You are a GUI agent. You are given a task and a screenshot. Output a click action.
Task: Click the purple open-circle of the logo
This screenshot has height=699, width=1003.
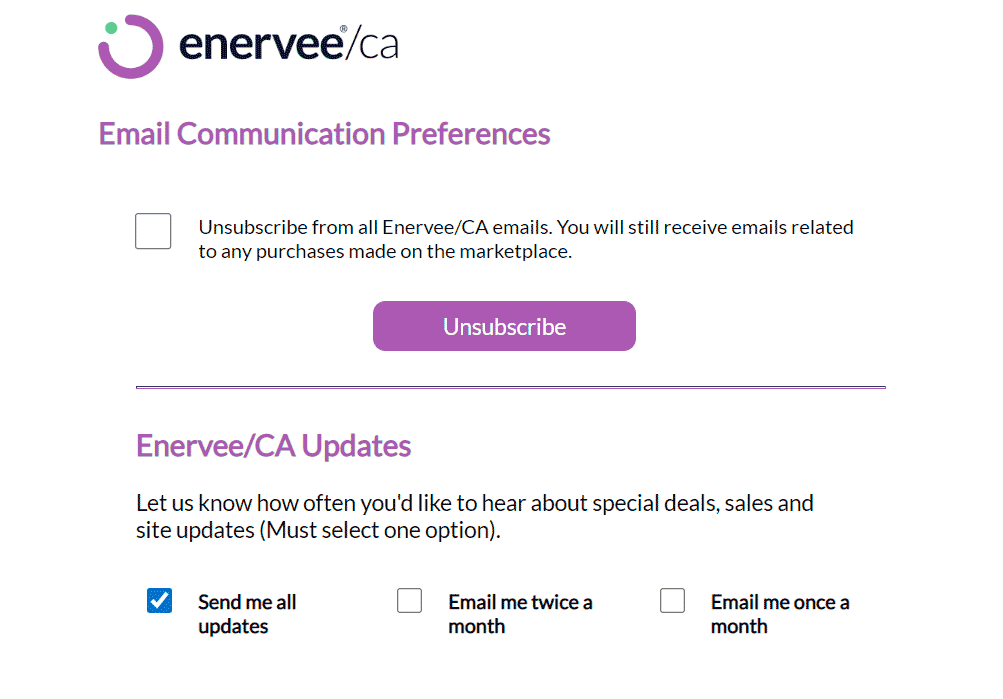coord(131,45)
